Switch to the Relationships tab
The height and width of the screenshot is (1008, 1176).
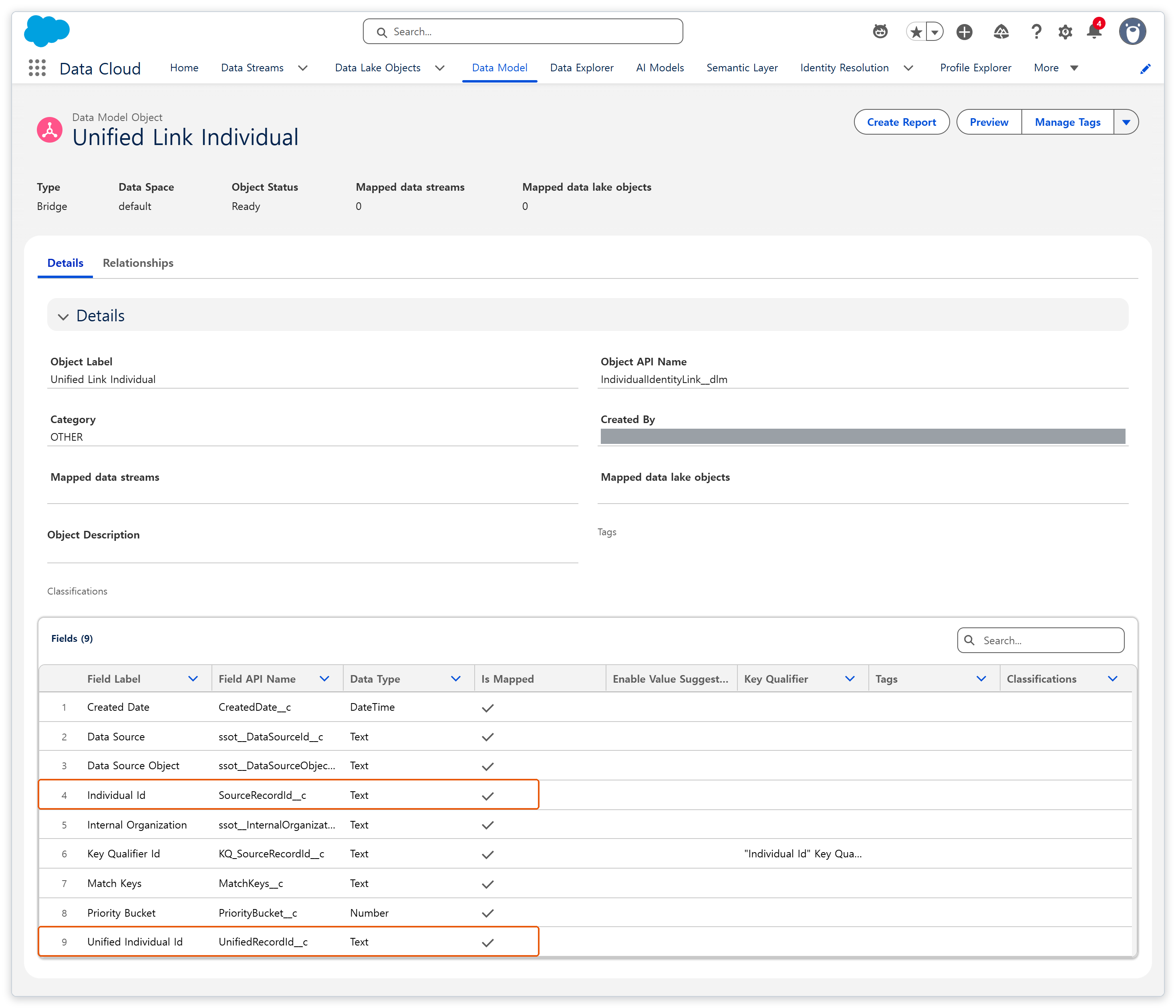(138, 263)
